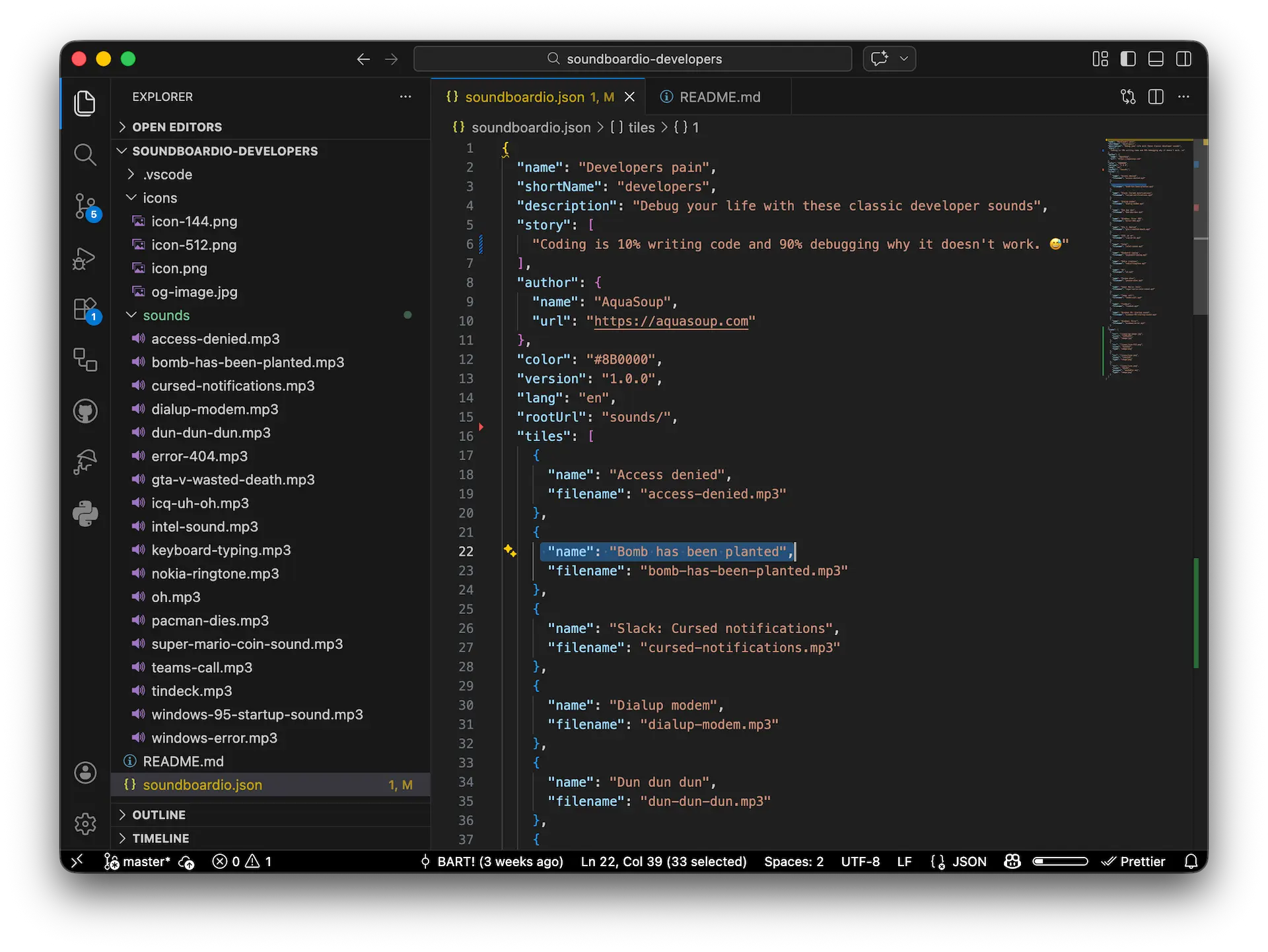Click the lightbulb sparkle code action icon

coord(510,551)
